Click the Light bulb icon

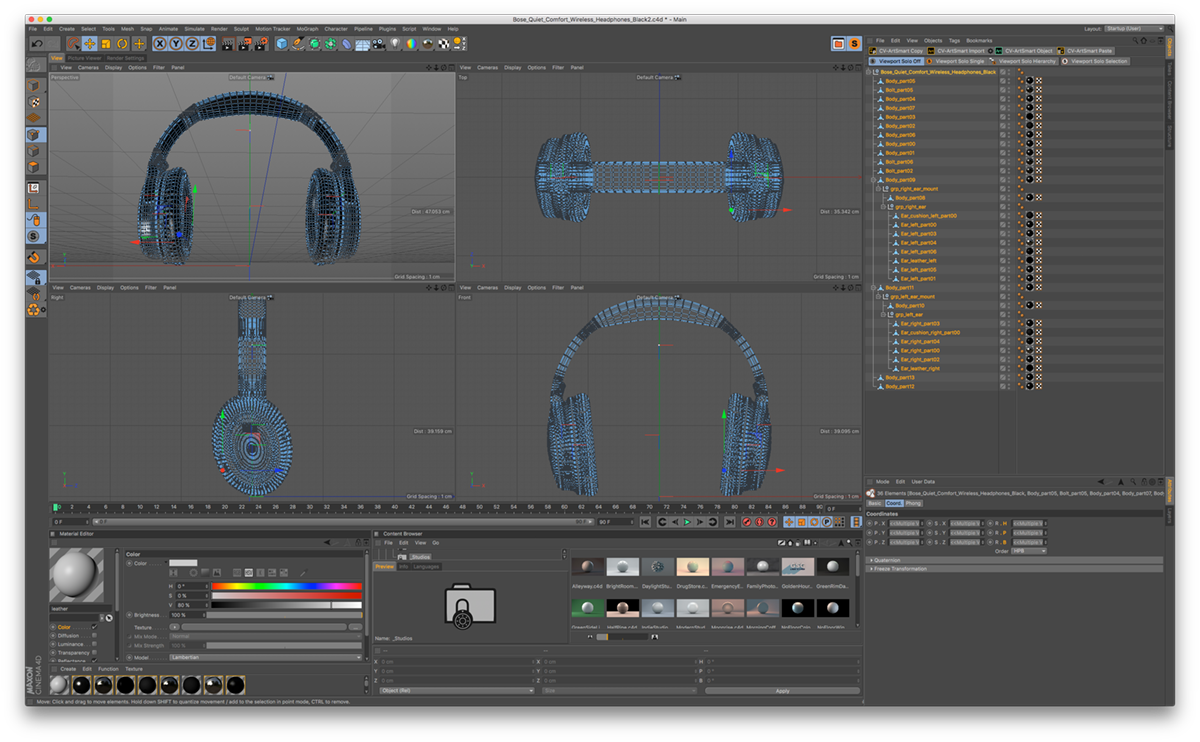coord(395,44)
